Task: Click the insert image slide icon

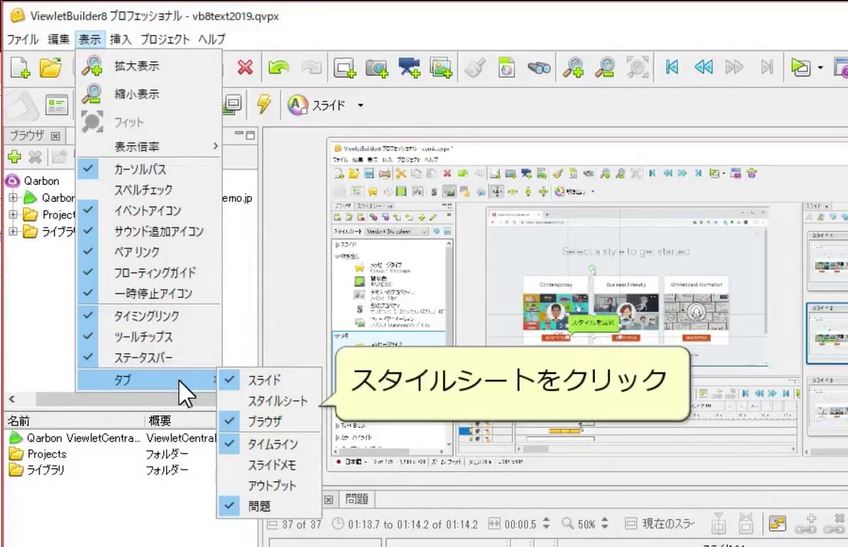Action: pyautogui.click(x=441, y=68)
